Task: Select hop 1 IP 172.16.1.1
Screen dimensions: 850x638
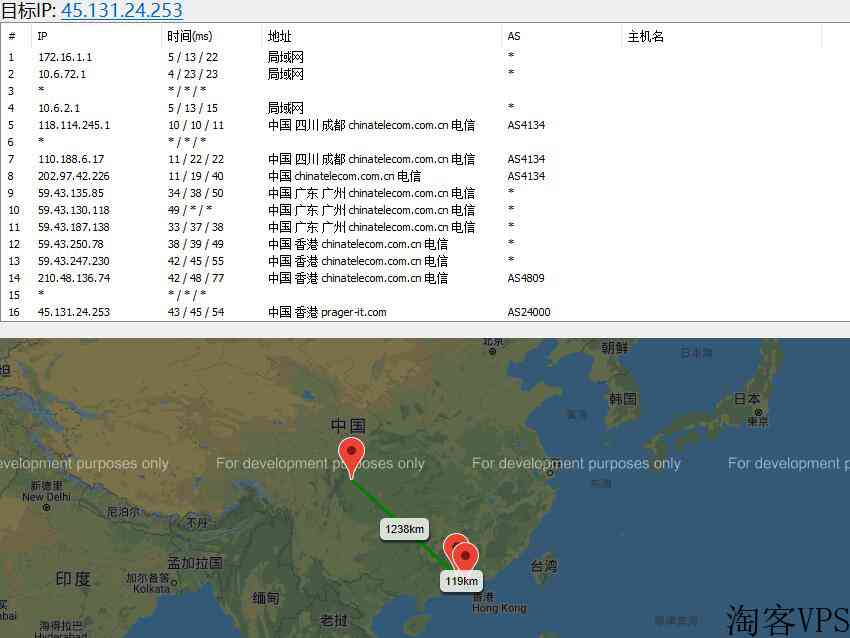Action: (x=65, y=57)
